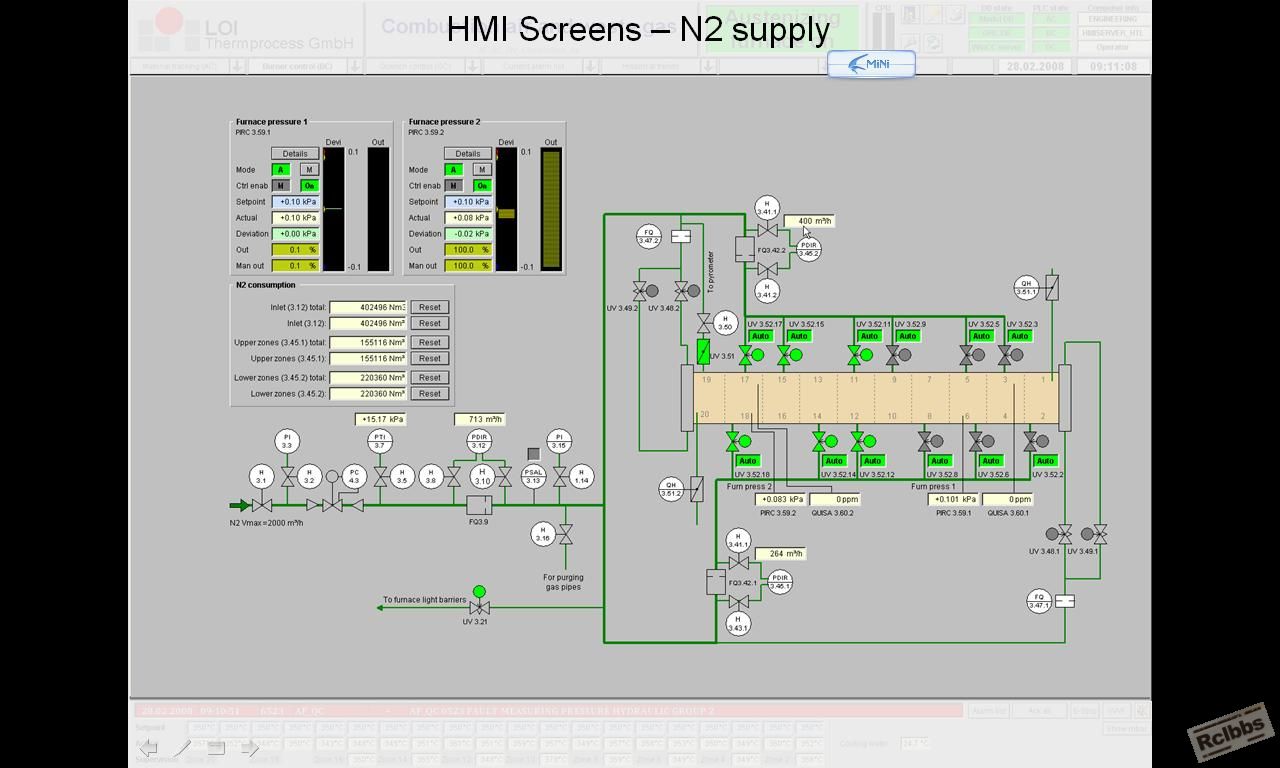Select hand valve H 3.16 for purging
1280x768 pixels.
543,534
